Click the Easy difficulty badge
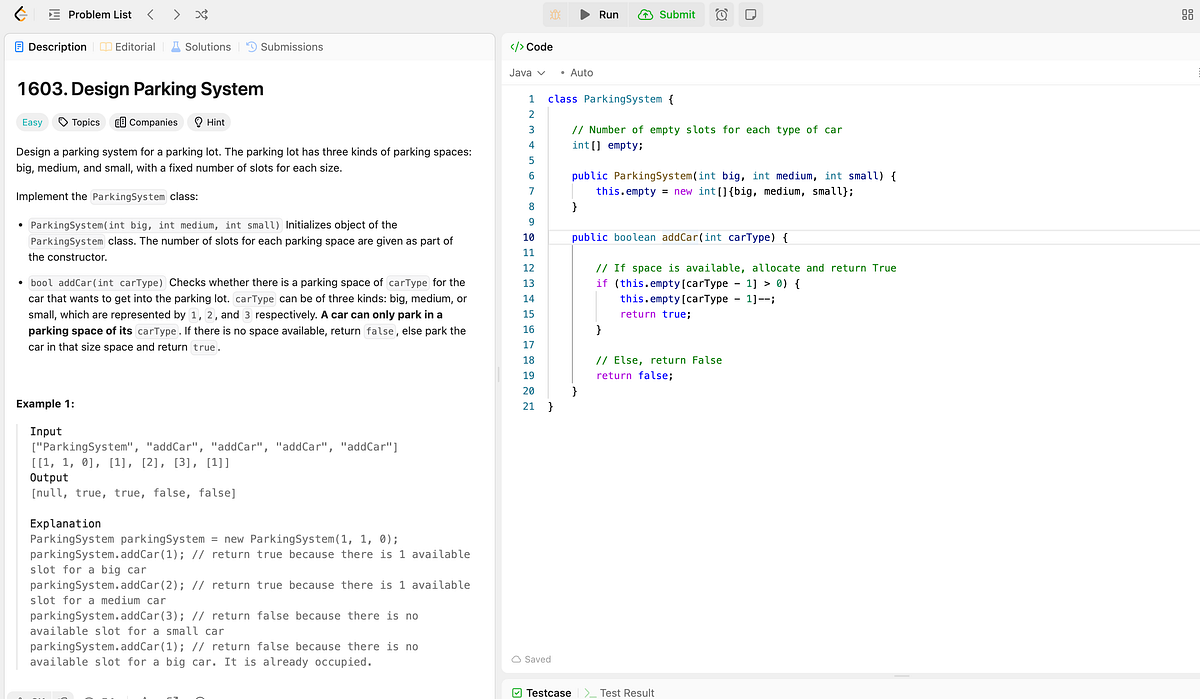The image size is (1200, 699). 31,121
